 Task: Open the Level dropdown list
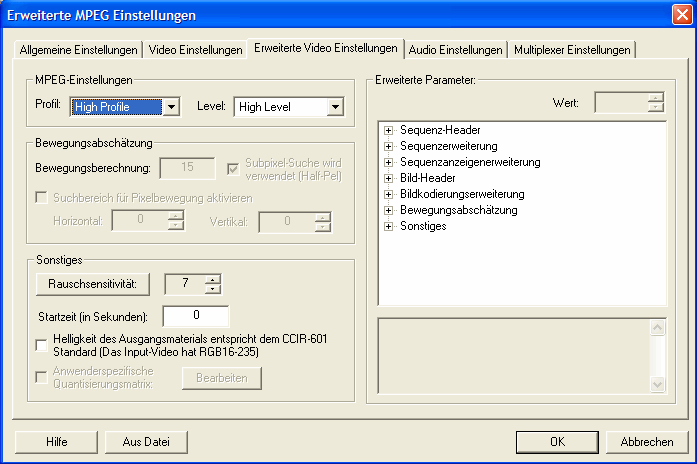point(335,106)
